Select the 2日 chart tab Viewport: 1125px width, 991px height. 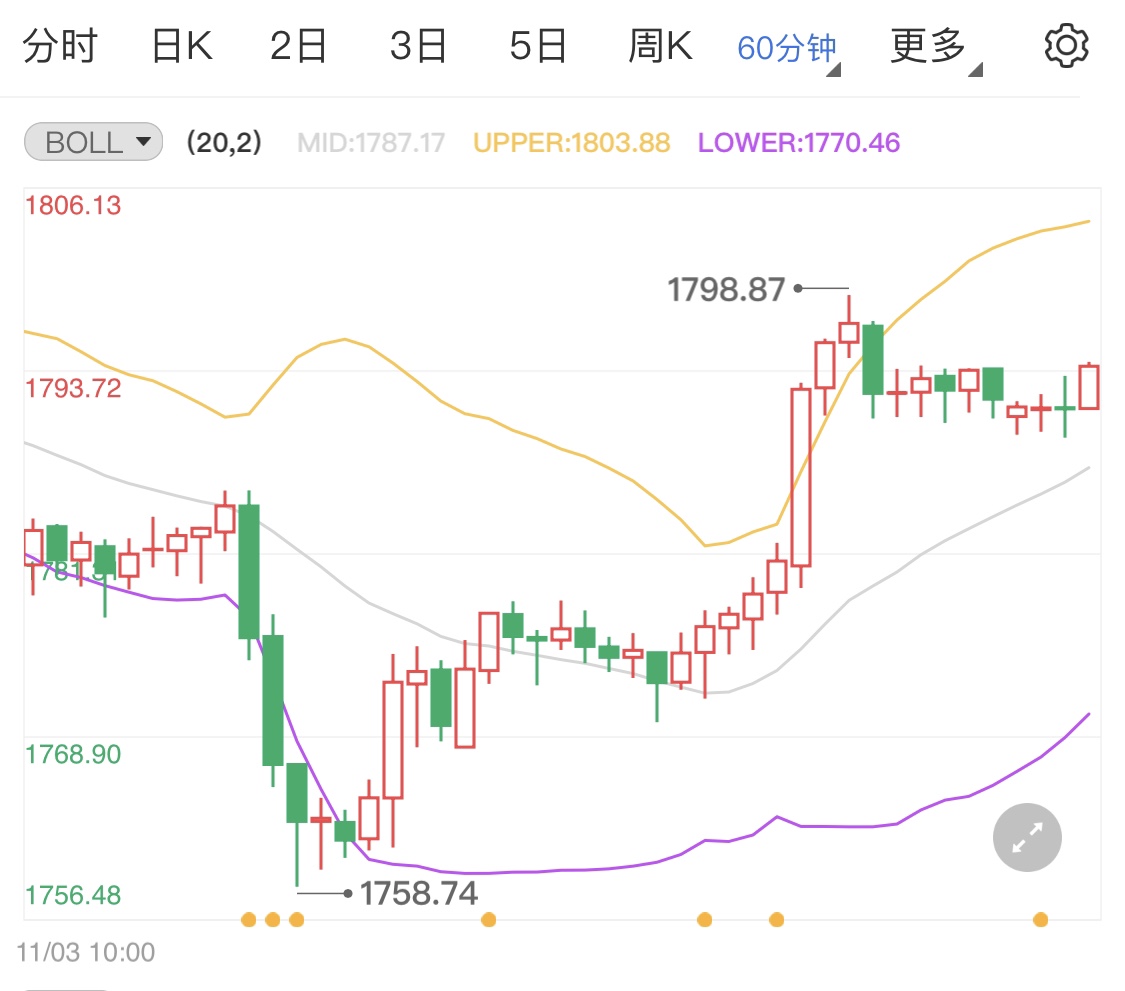click(298, 47)
